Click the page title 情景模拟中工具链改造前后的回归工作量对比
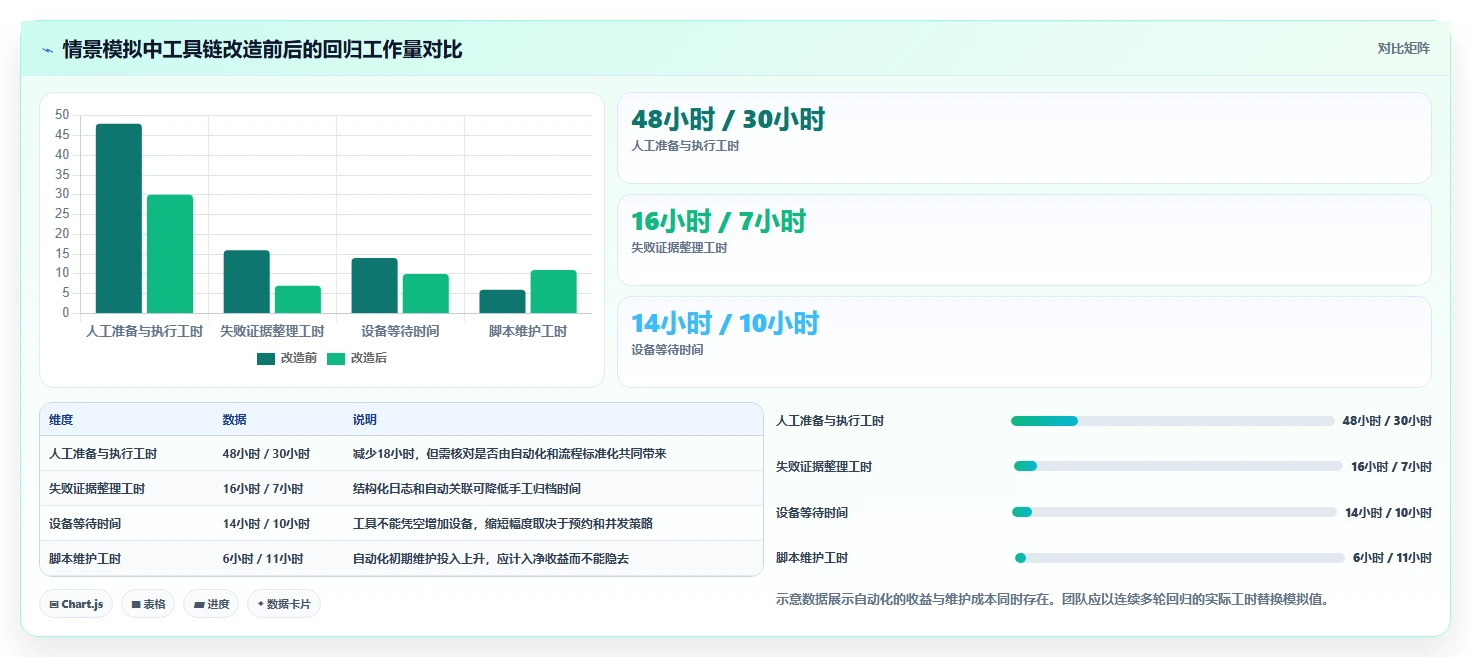 coord(262,49)
